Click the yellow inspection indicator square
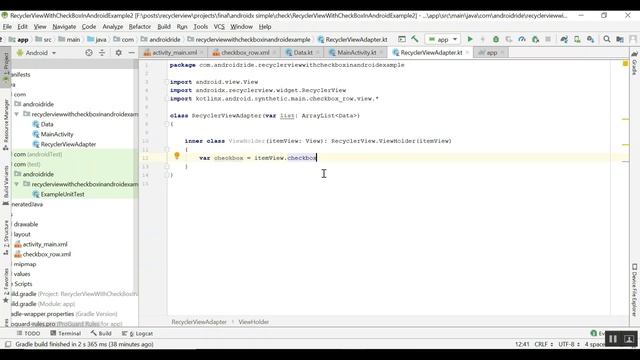640x360 pixels. point(625,64)
